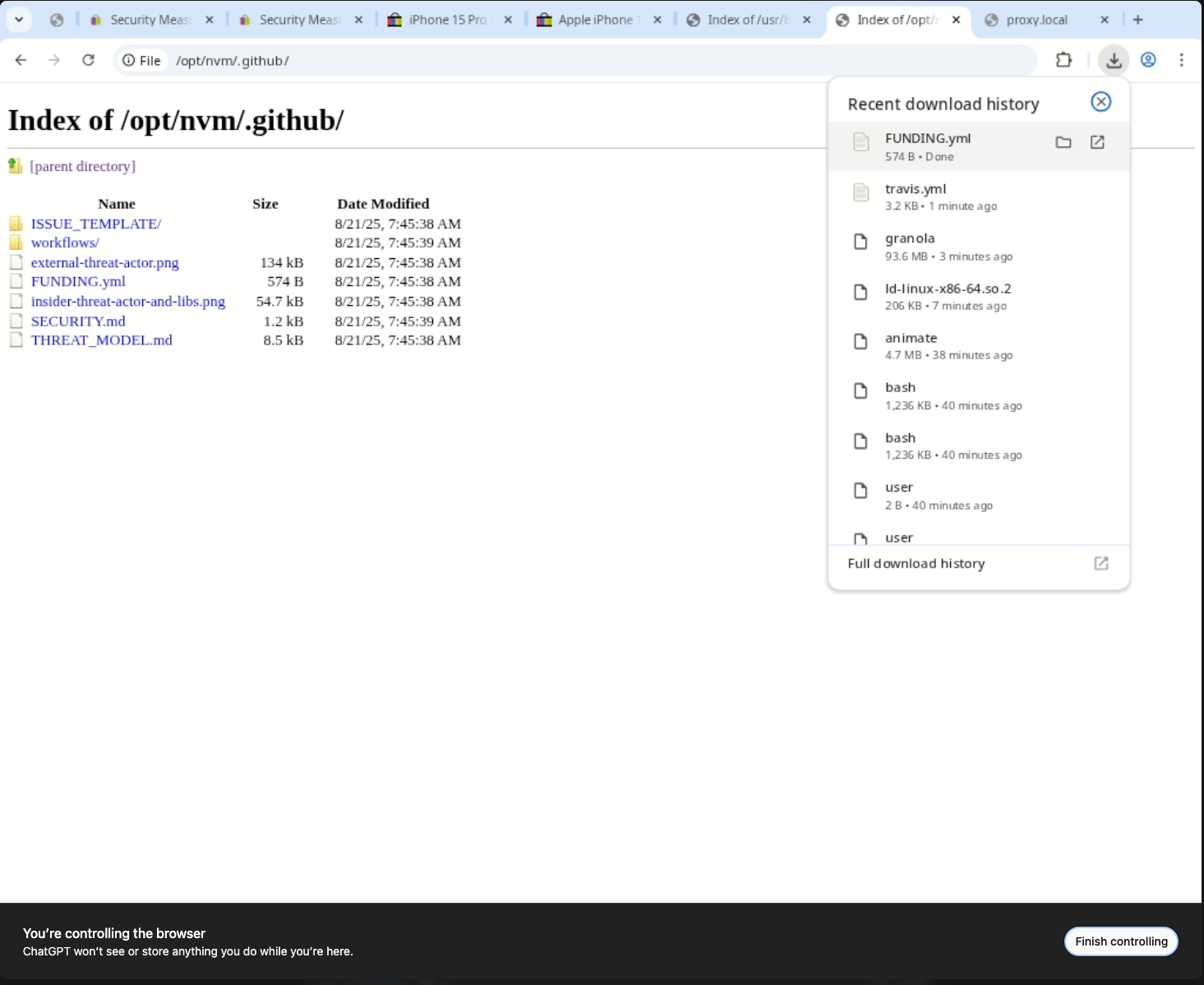1204x985 pixels.
Task: Show FUNDING.yml in folder via folder icon
Action: [x=1063, y=142]
